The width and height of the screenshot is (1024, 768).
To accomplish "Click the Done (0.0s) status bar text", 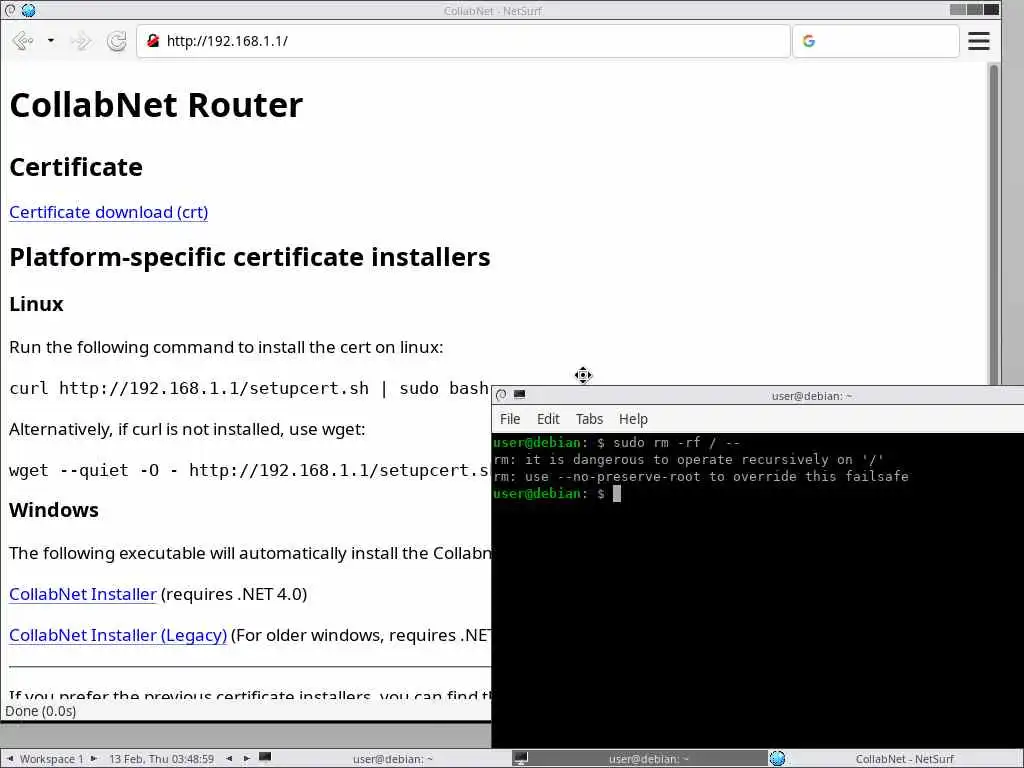I will click(x=40, y=711).
